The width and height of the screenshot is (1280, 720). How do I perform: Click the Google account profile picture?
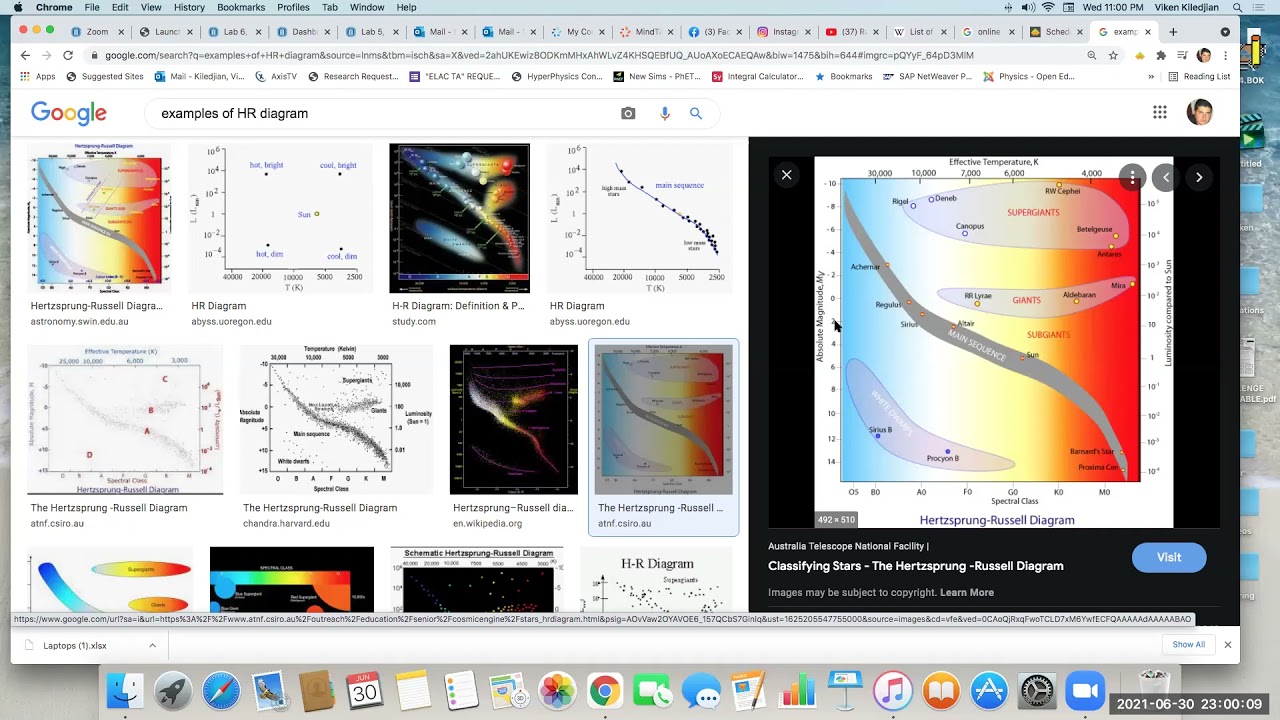pos(1199,112)
